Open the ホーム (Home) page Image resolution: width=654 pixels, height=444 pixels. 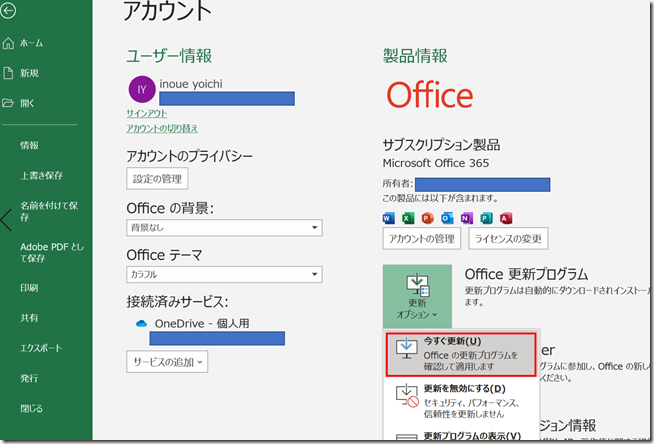tap(31, 43)
